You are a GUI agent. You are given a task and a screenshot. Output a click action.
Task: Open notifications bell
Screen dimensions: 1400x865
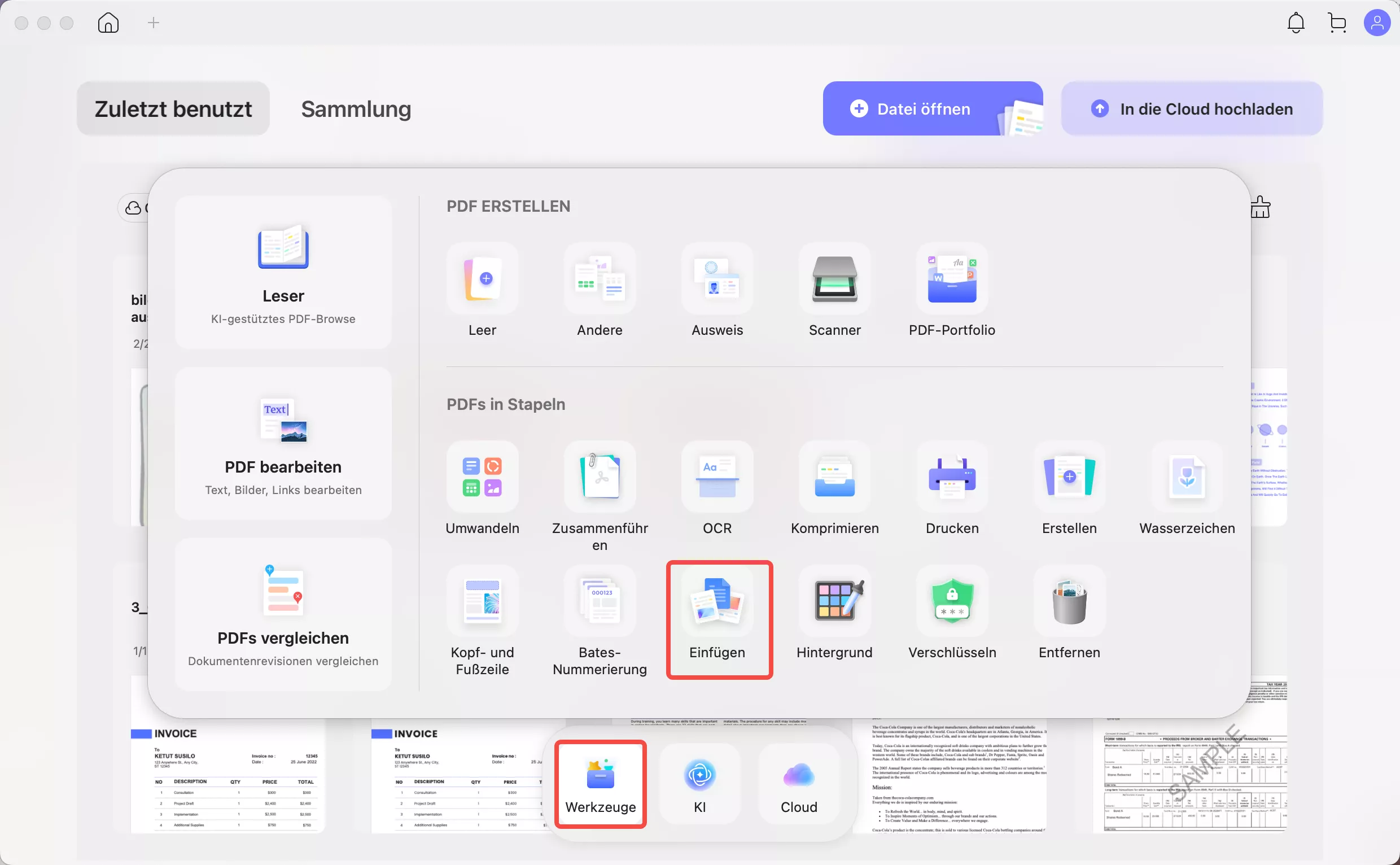tap(1296, 23)
